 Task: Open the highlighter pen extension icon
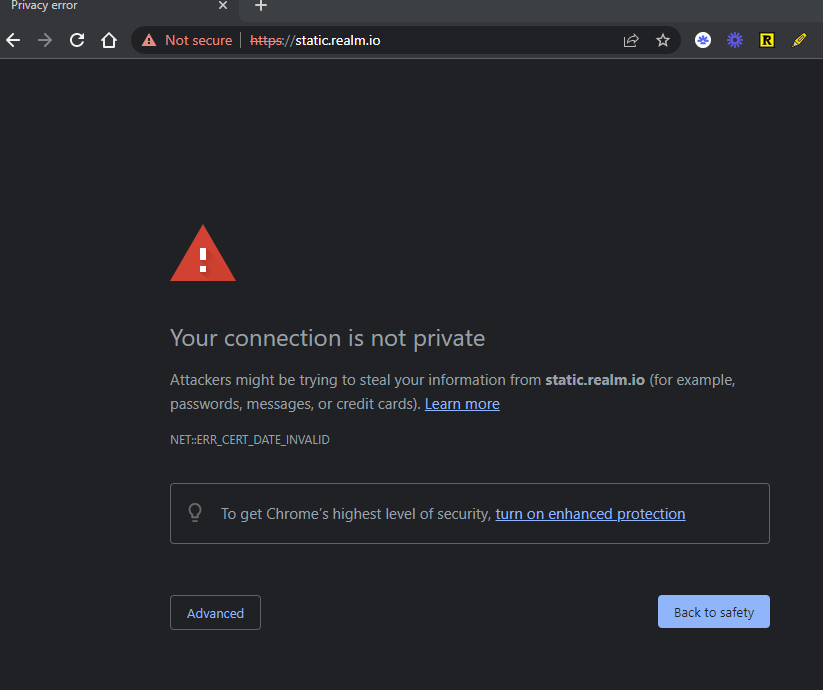798,40
